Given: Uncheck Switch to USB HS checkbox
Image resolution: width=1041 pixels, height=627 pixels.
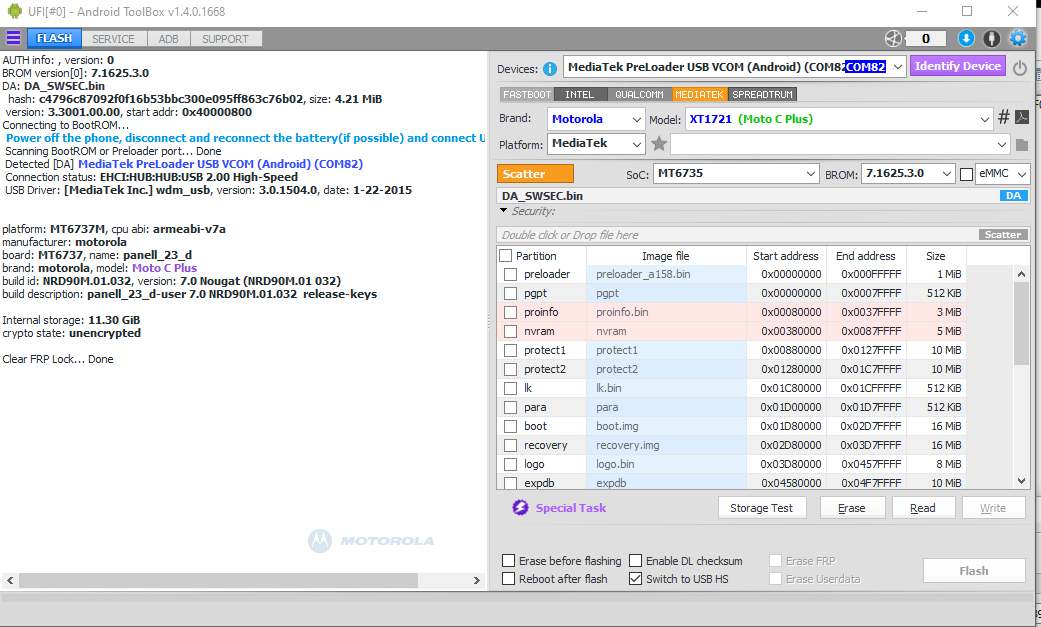Looking at the screenshot, I should pos(635,579).
